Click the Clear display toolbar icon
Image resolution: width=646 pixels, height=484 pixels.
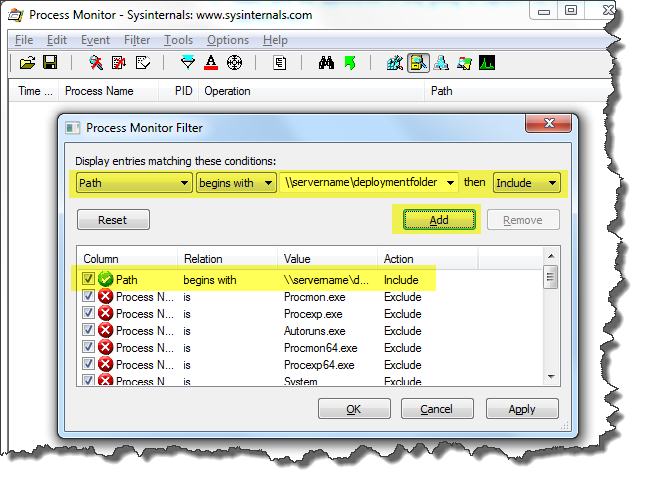point(143,63)
